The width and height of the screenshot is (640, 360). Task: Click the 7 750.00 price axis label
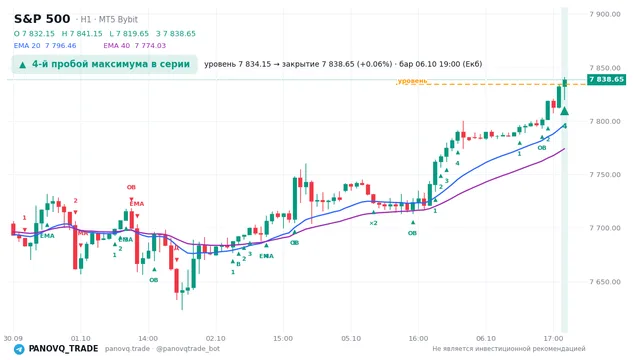605,175
